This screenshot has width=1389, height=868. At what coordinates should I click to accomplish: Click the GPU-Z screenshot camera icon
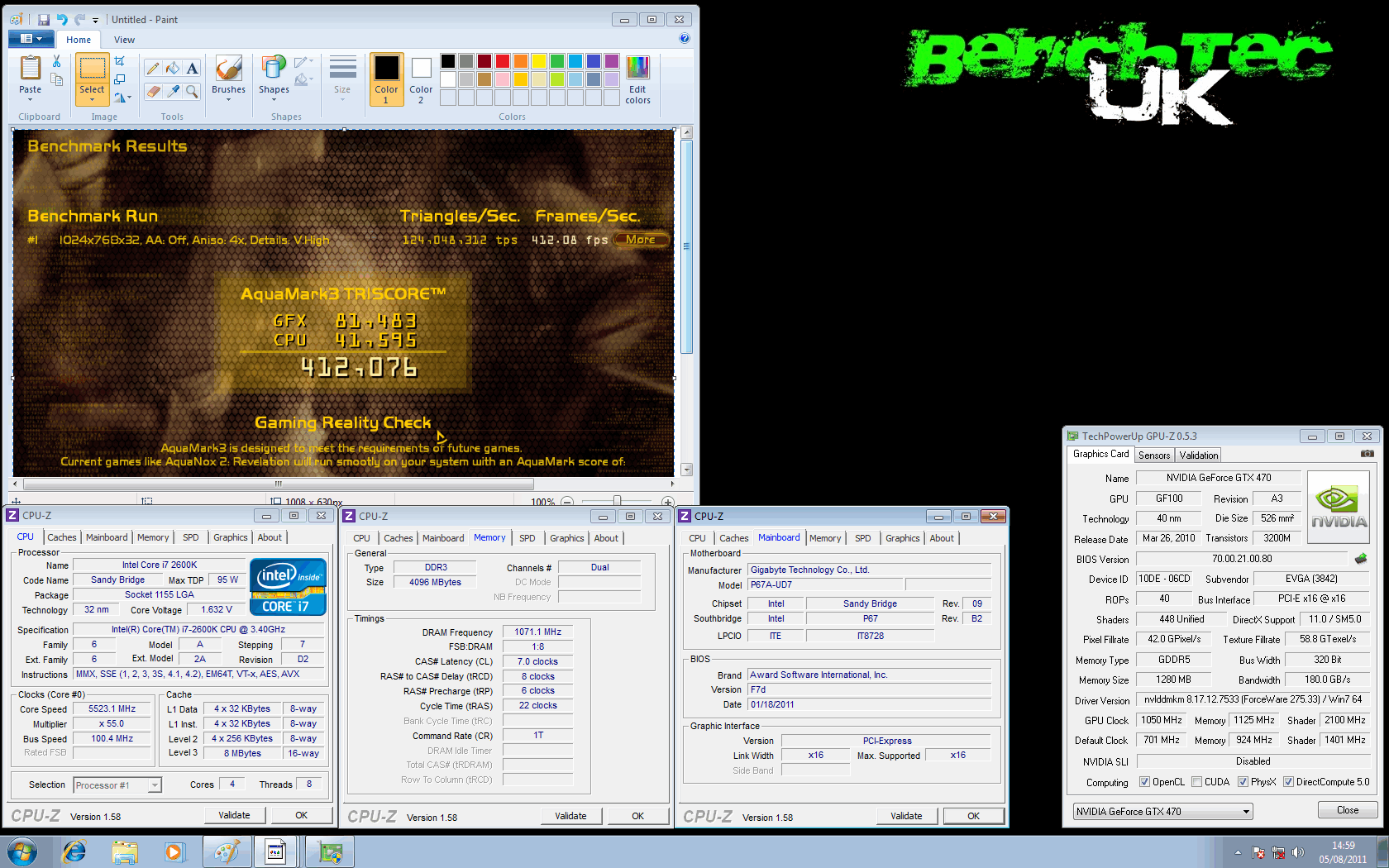pos(1368,454)
